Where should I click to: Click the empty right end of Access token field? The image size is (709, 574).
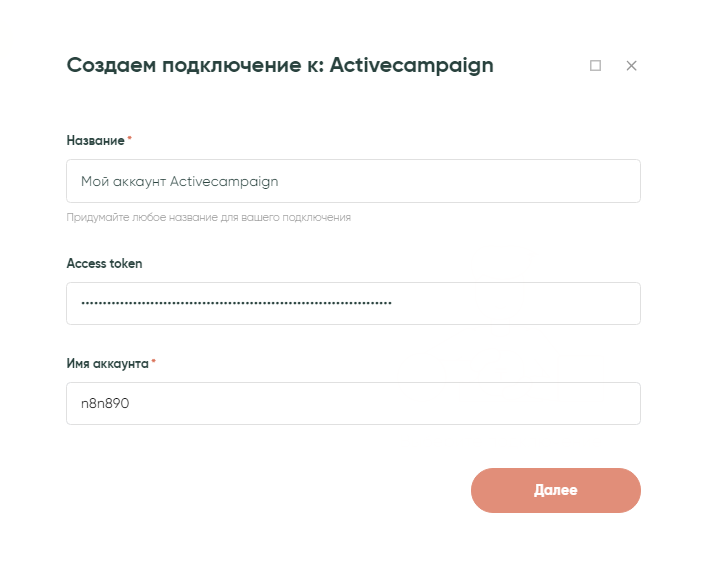click(560, 303)
